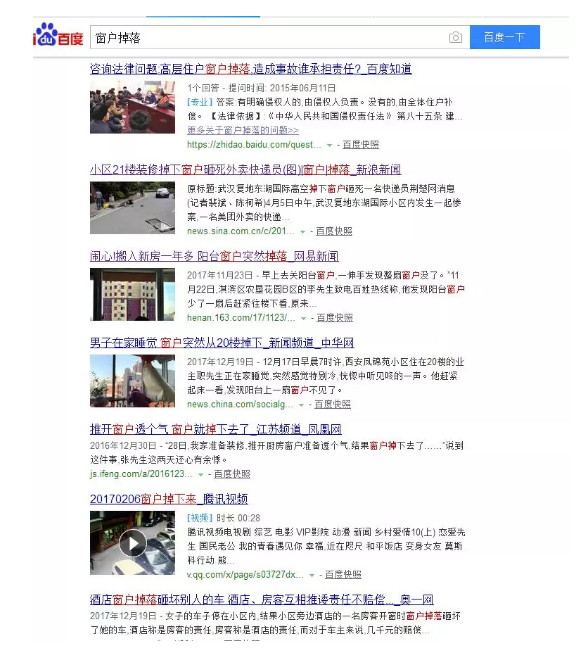Open the 凤凰网 江苏频道 result title

pyautogui.click(x=216, y=429)
